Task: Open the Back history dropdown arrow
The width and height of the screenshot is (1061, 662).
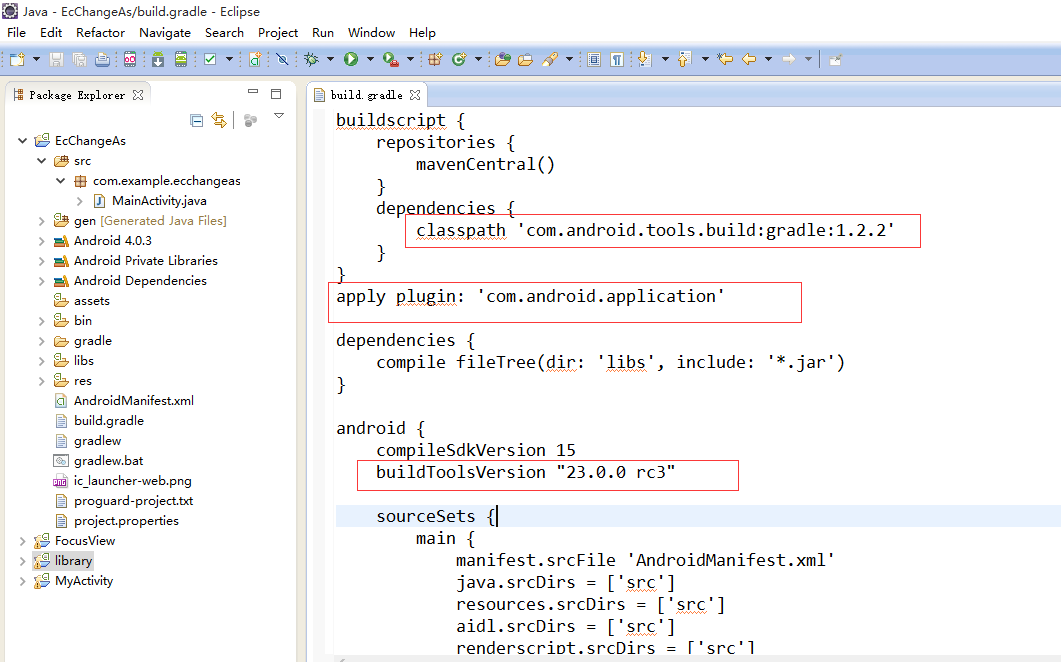Action: (x=768, y=60)
